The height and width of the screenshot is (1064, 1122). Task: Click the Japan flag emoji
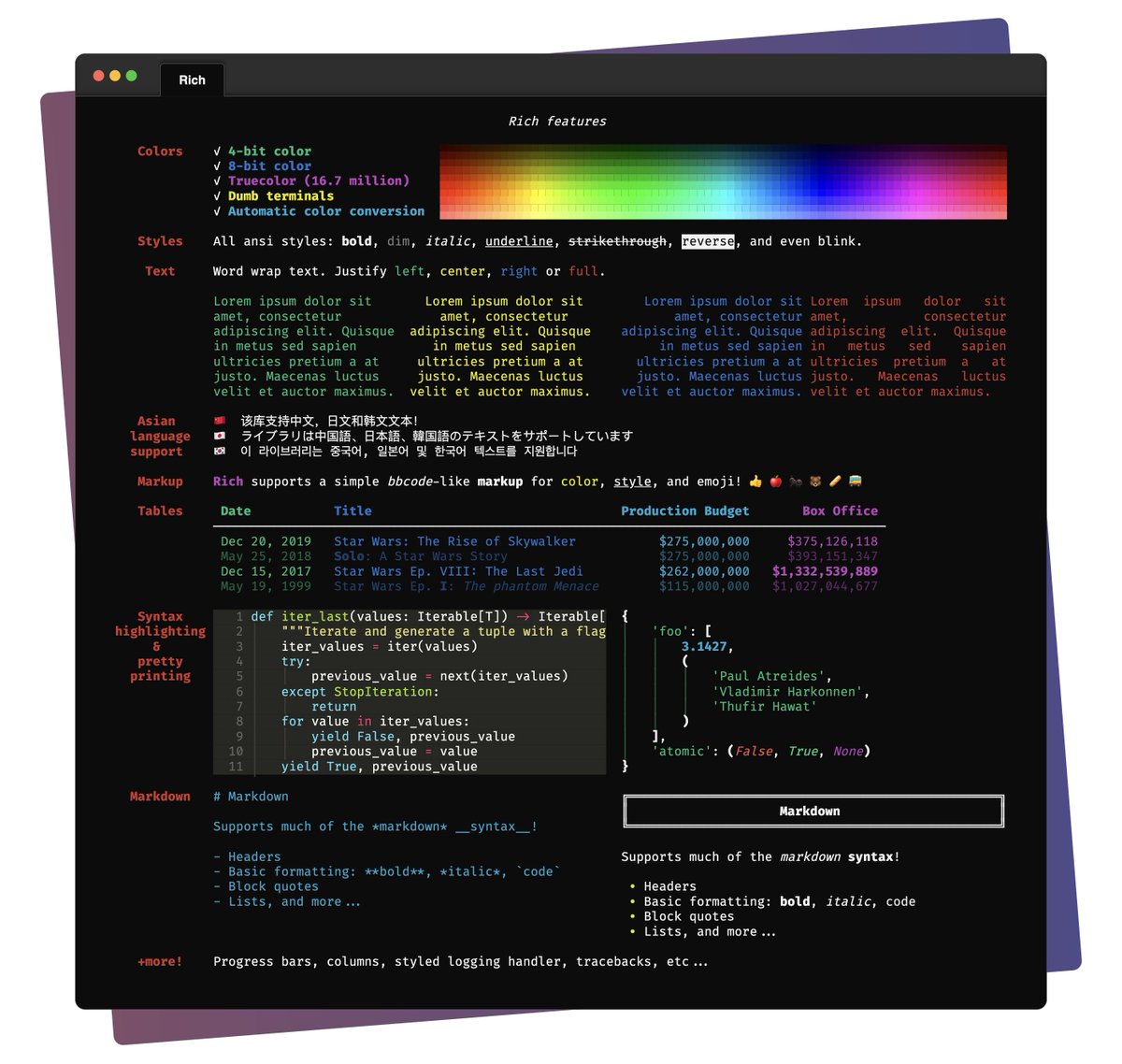220,437
